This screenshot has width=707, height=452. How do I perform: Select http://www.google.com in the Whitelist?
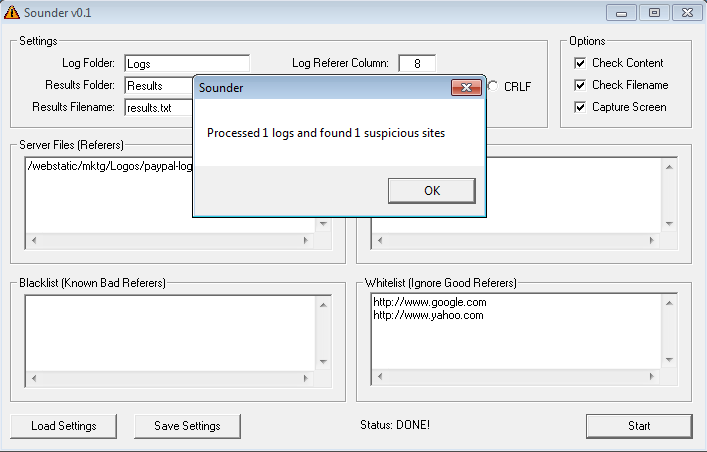[x=430, y=302]
